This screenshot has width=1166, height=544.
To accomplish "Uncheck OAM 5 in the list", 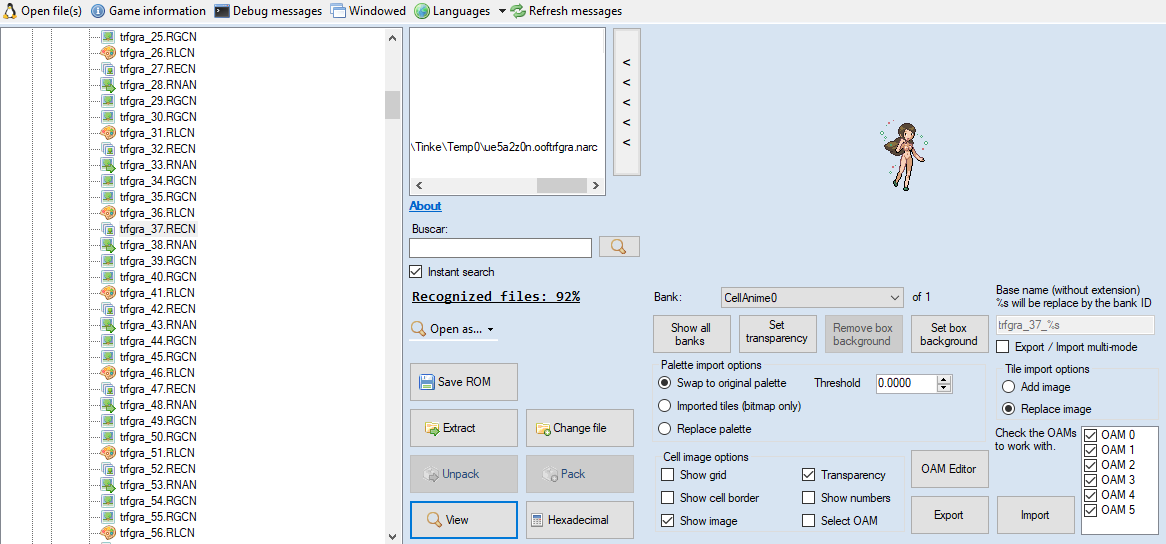I will 1091,509.
